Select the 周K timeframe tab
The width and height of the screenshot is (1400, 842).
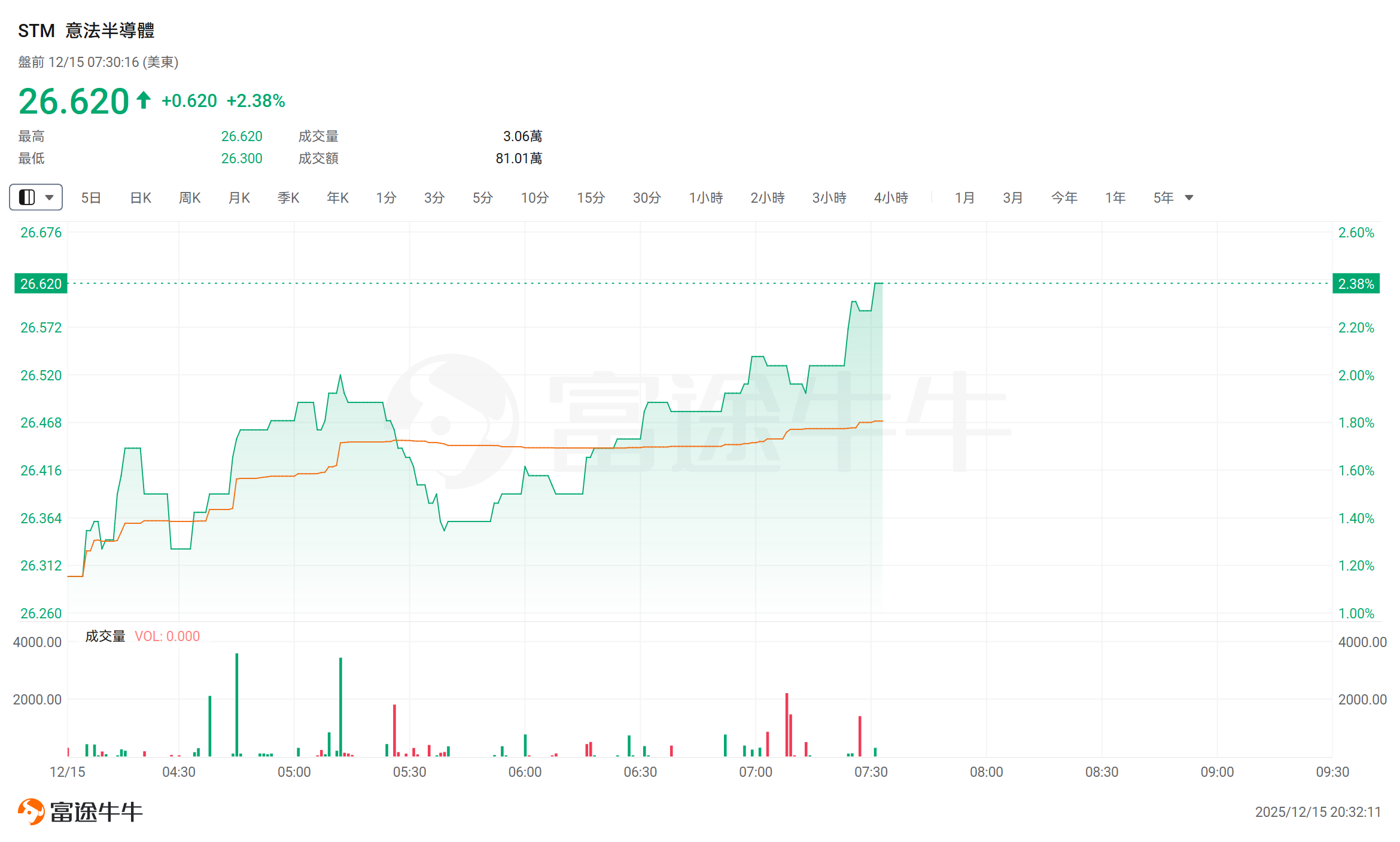(x=190, y=198)
